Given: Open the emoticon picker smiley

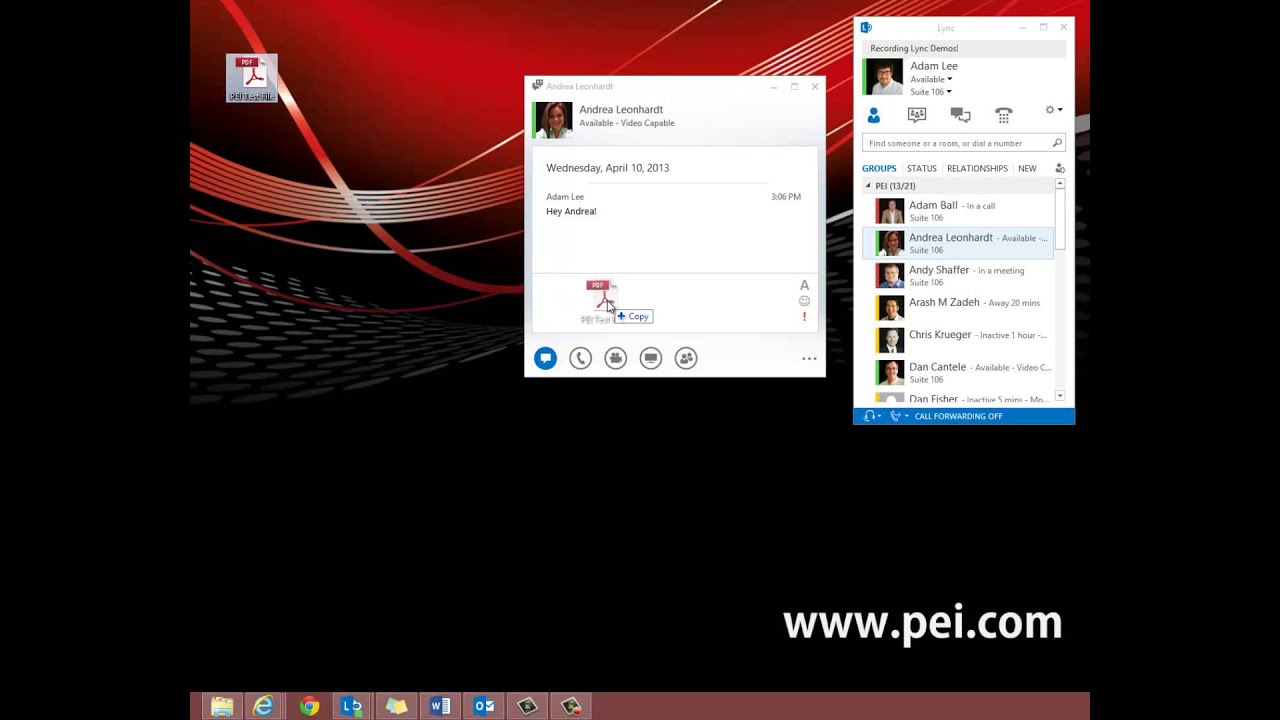Looking at the screenshot, I should coord(804,301).
